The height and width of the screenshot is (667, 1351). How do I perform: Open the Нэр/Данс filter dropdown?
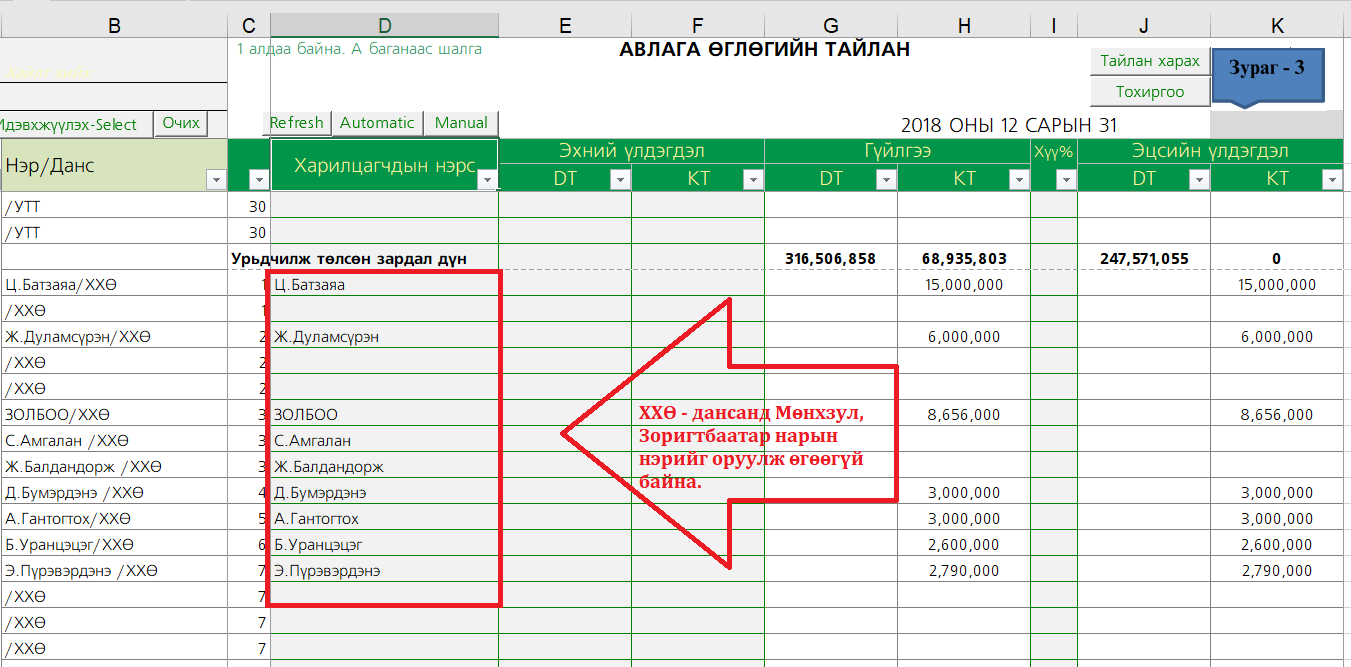tap(215, 179)
